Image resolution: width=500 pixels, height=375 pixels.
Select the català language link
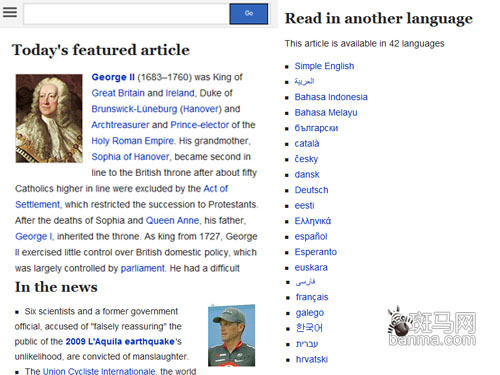pos(307,144)
